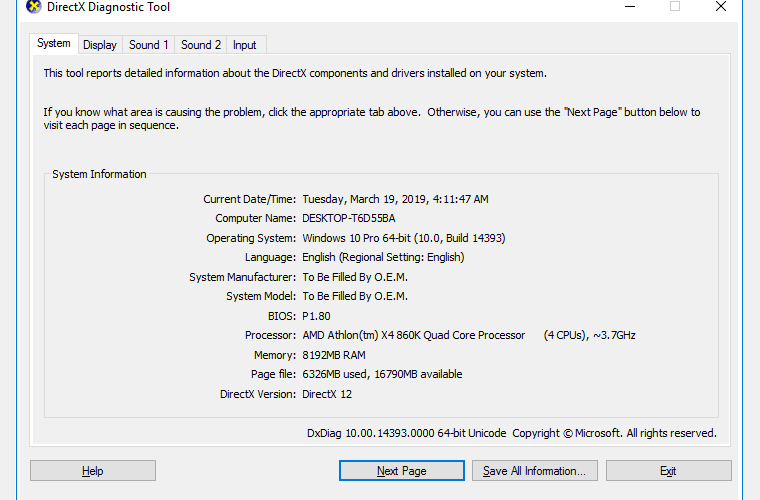760x500 pixels.
Task: Click the maximize button in the title bar
Action: pos(675,7)
